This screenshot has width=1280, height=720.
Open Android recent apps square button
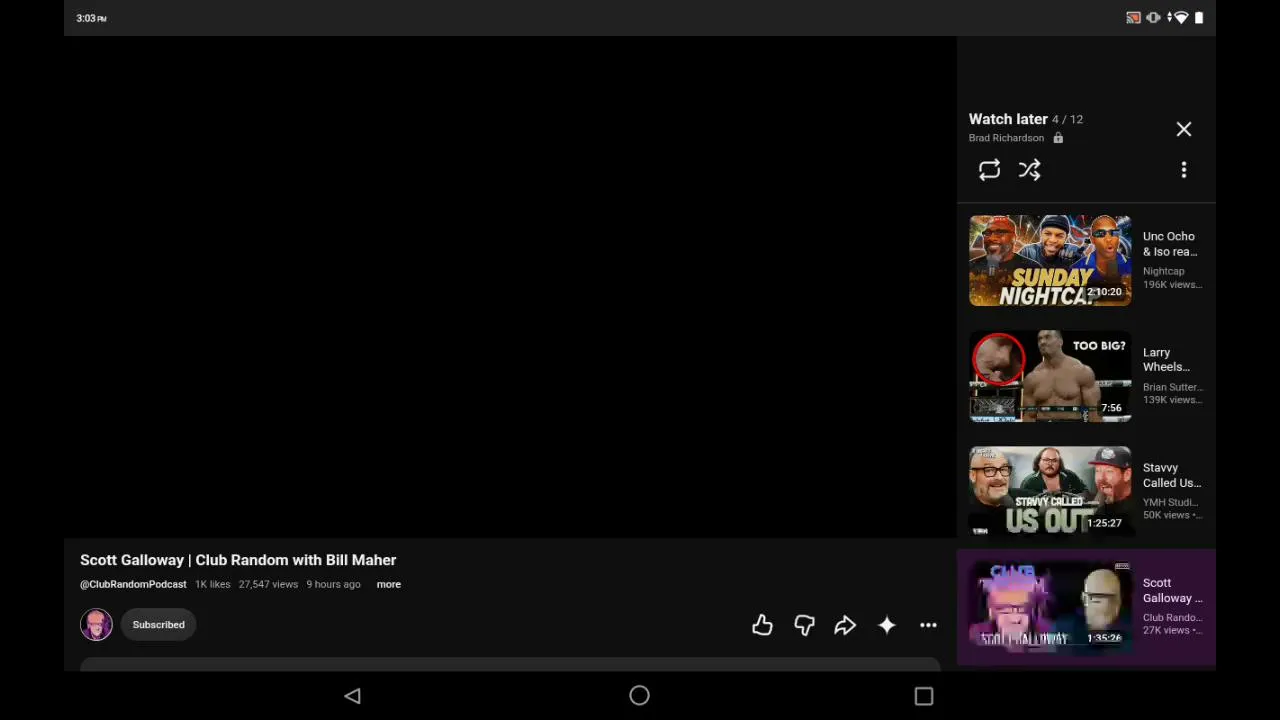click(x=924, y=696)
